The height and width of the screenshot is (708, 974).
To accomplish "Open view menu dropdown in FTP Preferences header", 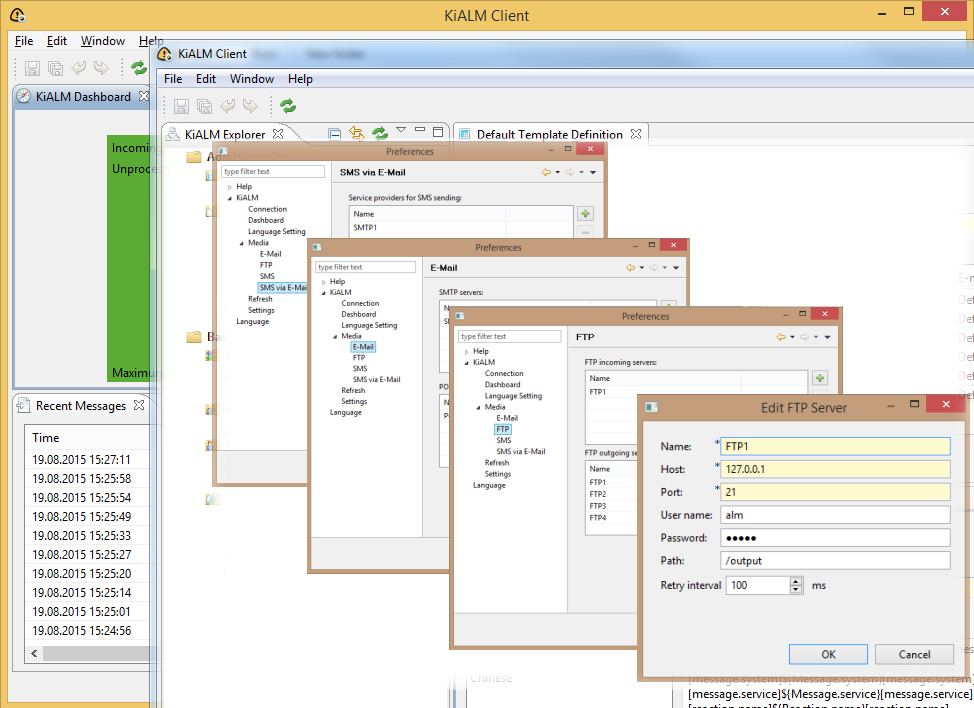I will pyautogui.click(x=827, y=337).
